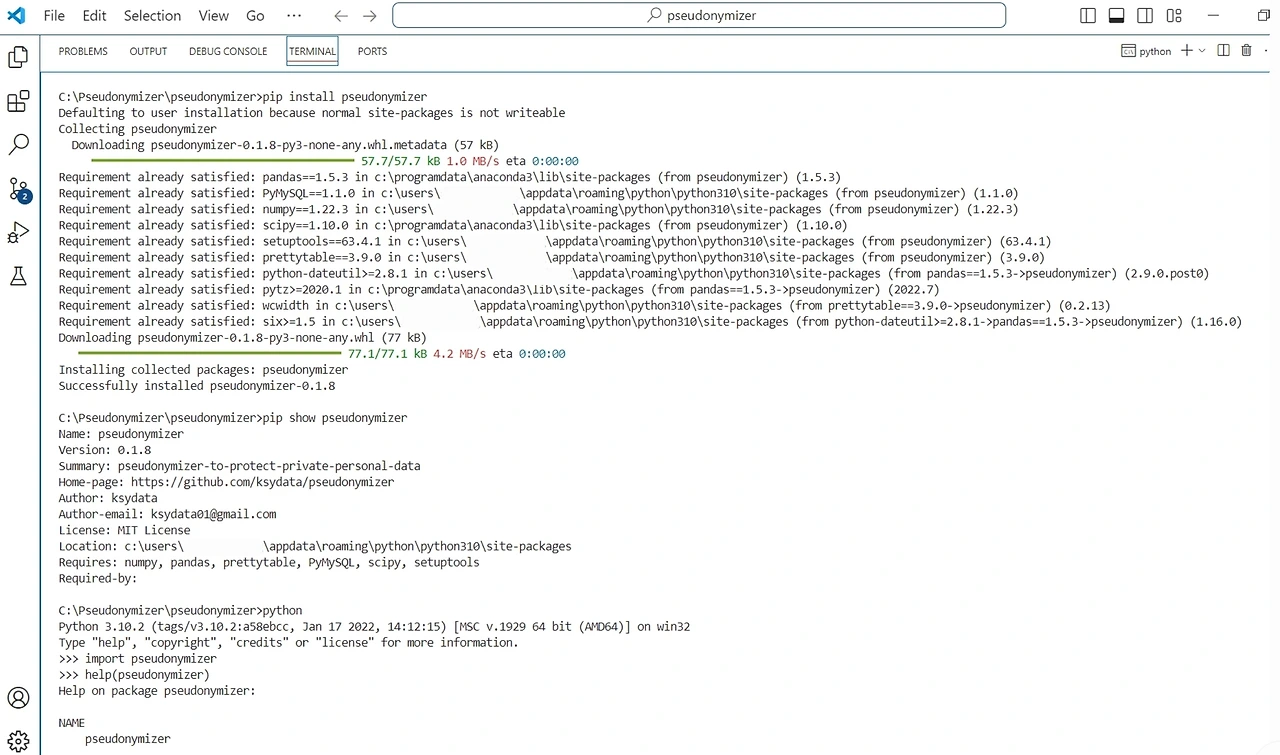Split the terminal
This screenshot has height=755, width=1280.
pyautogui.click(x=1223, y=51)
